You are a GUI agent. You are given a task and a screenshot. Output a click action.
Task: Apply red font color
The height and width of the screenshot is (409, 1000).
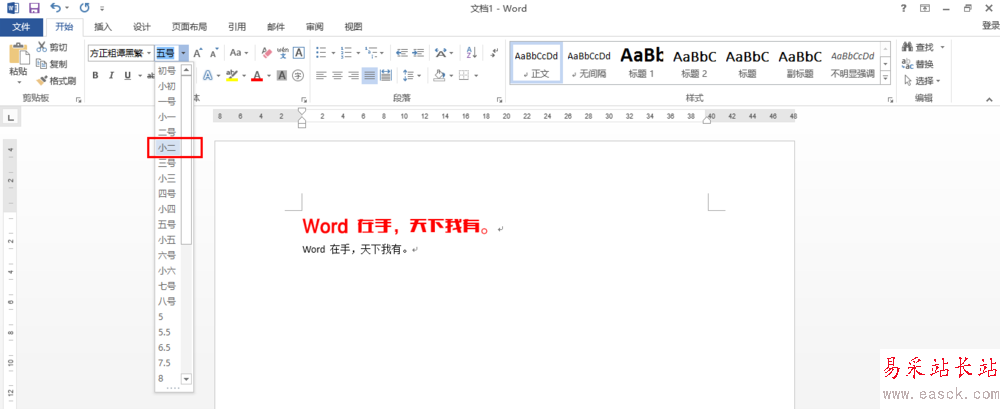point(257,75)
